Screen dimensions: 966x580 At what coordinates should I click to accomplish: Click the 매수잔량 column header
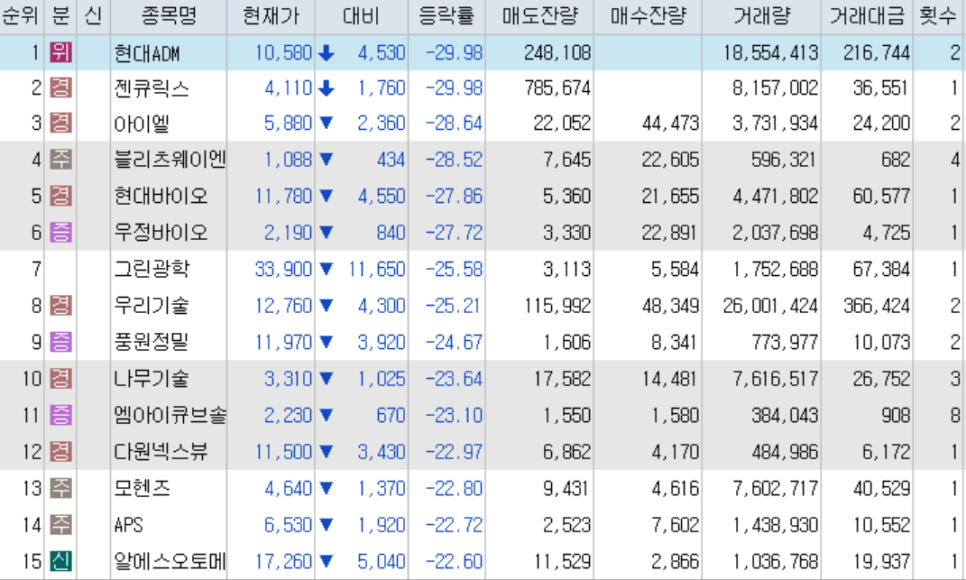point(647,16)
